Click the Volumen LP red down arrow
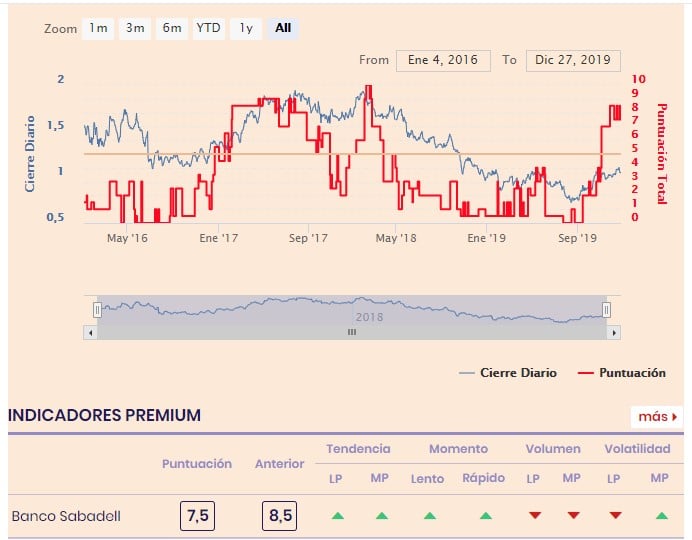 (x=535, y=515)
